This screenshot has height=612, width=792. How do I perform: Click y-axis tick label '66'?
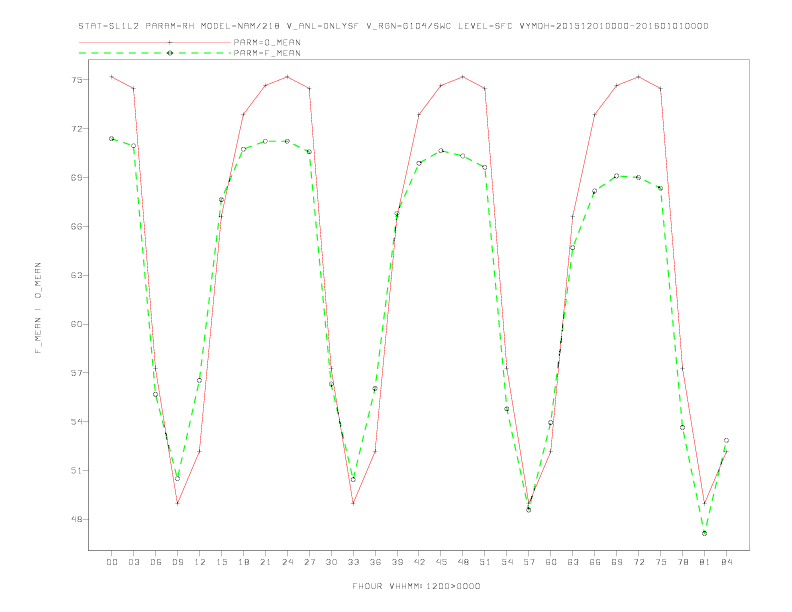pos(76,226)
